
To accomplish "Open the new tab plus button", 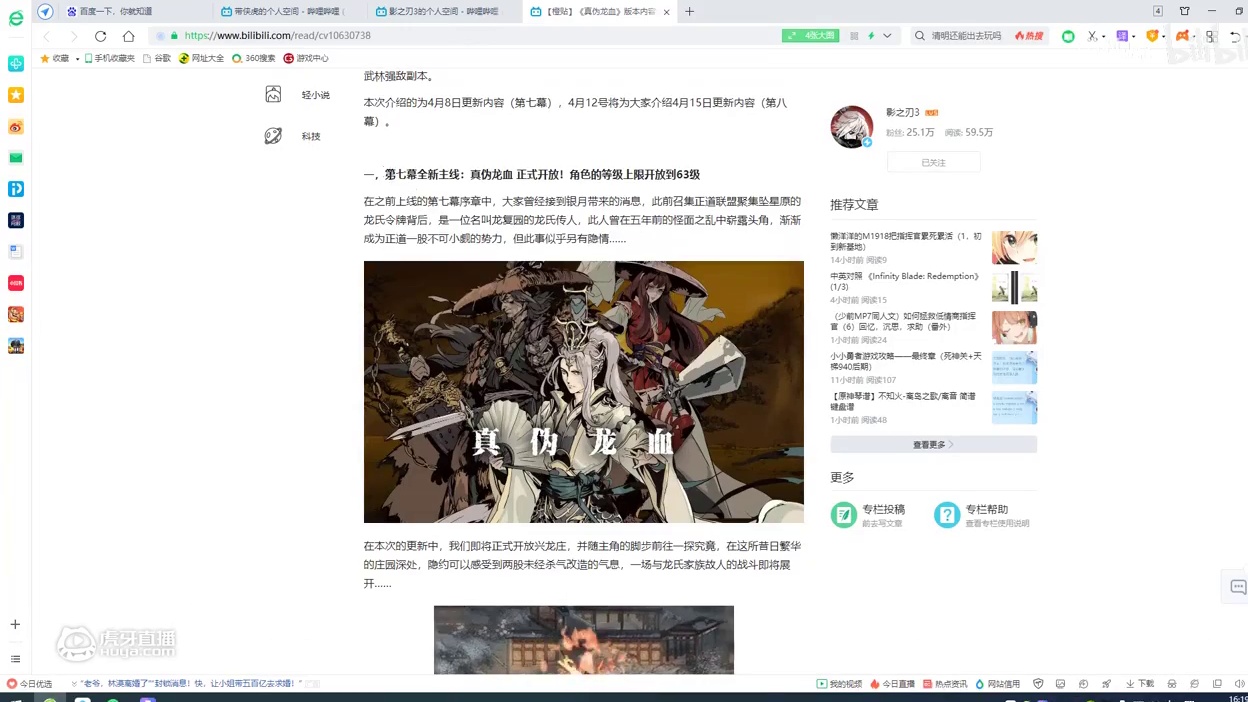I will click(689, 12).
